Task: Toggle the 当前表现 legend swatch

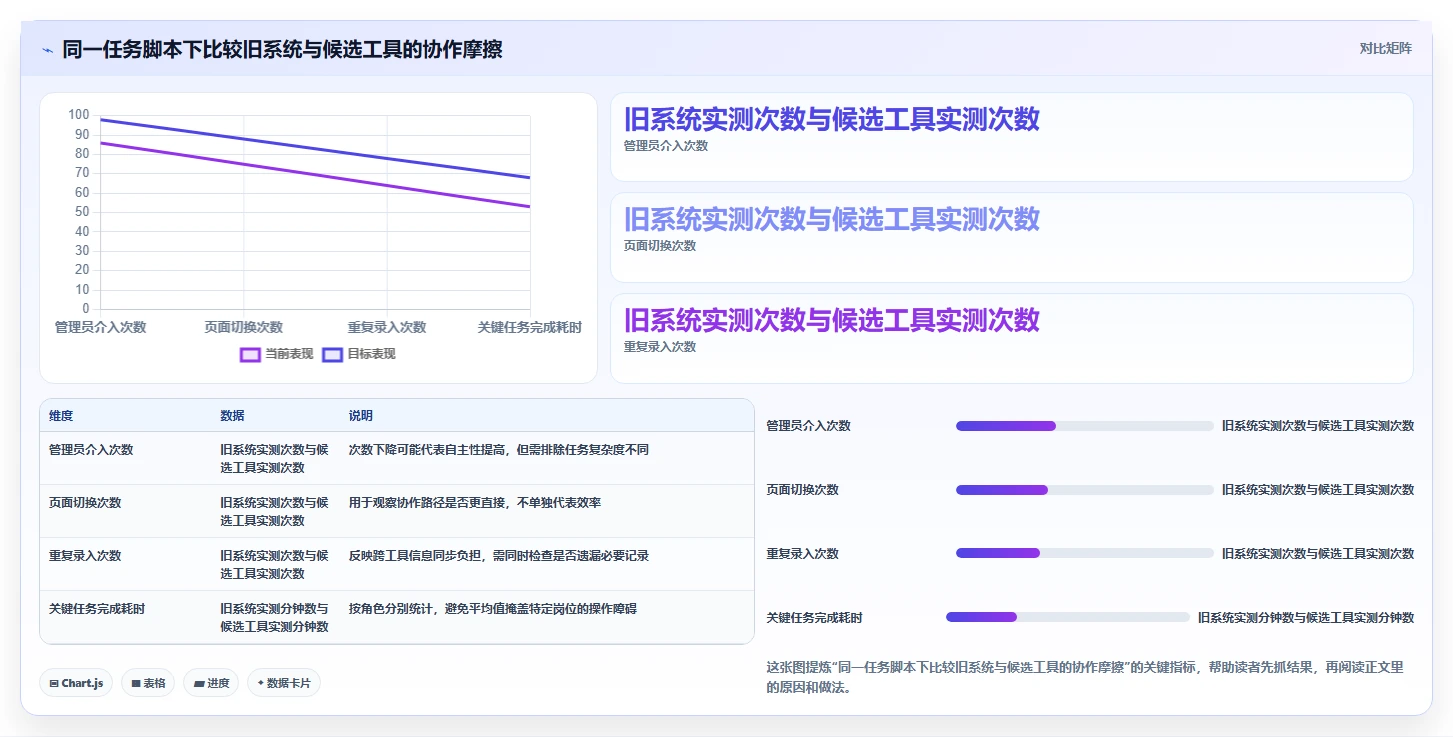Action: [250, 354]
